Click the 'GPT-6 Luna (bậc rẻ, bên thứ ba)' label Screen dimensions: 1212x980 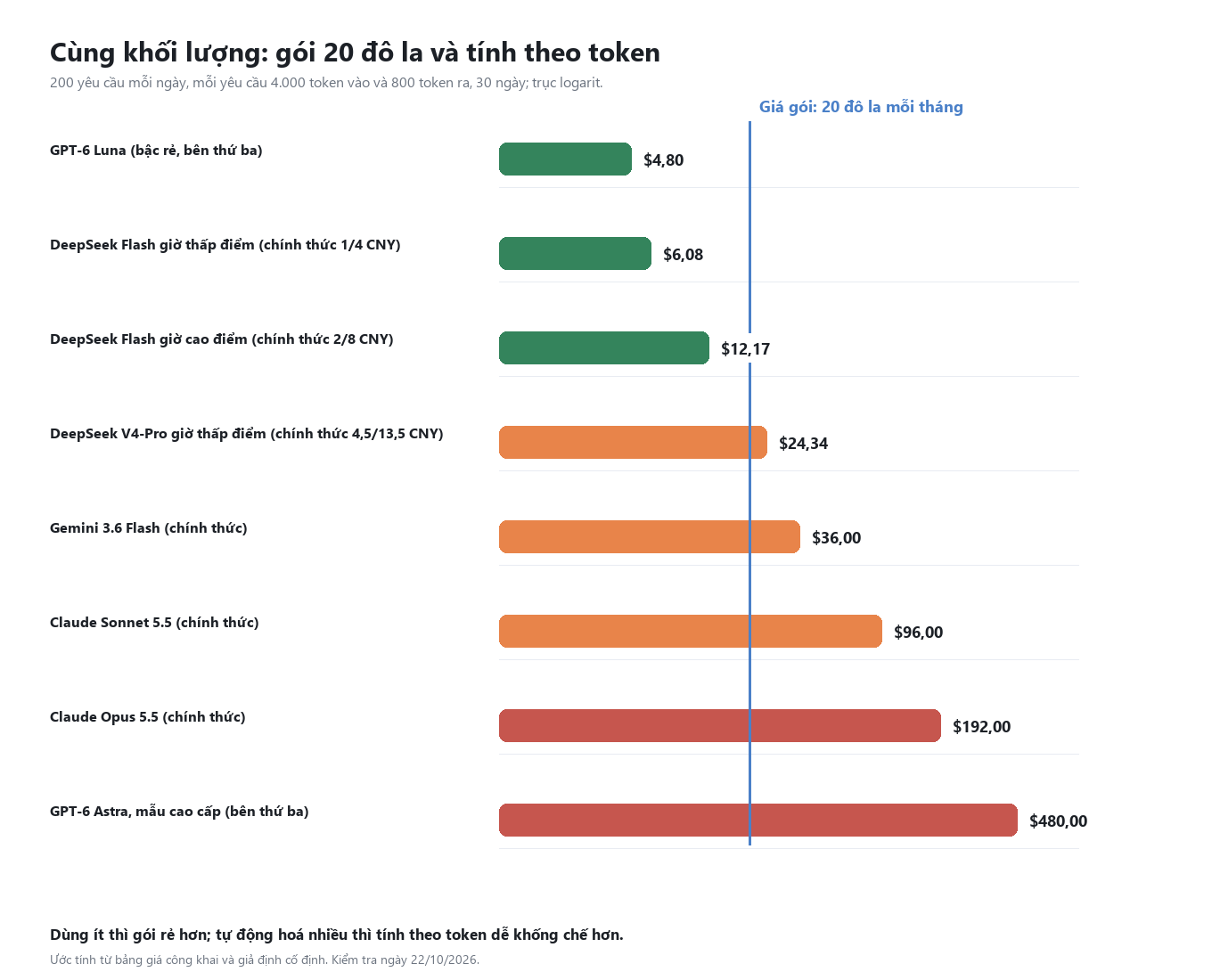tap(156, 151)
